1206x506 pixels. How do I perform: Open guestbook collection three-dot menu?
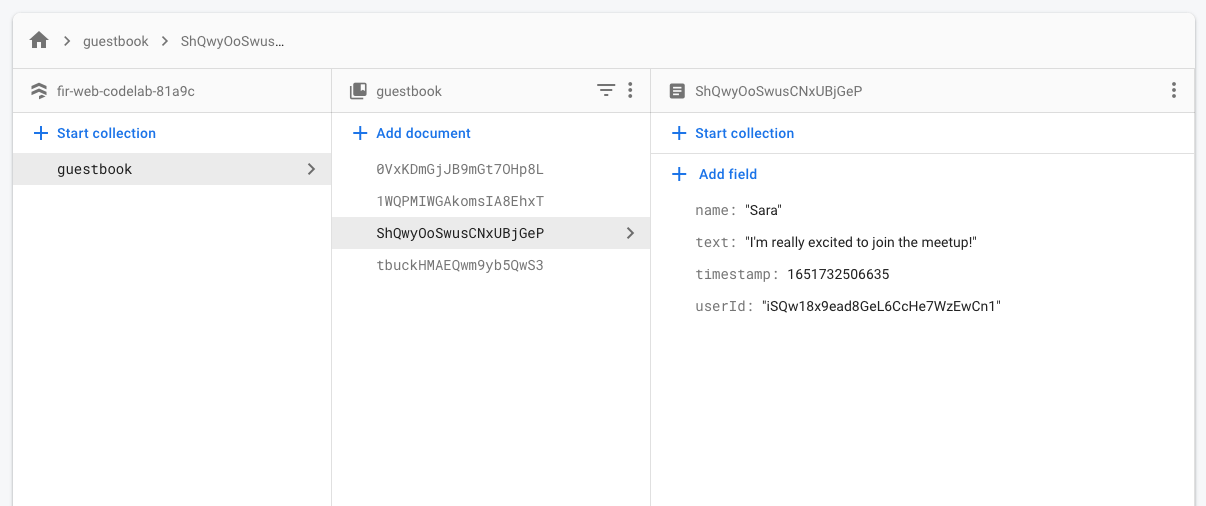[630, 91]
